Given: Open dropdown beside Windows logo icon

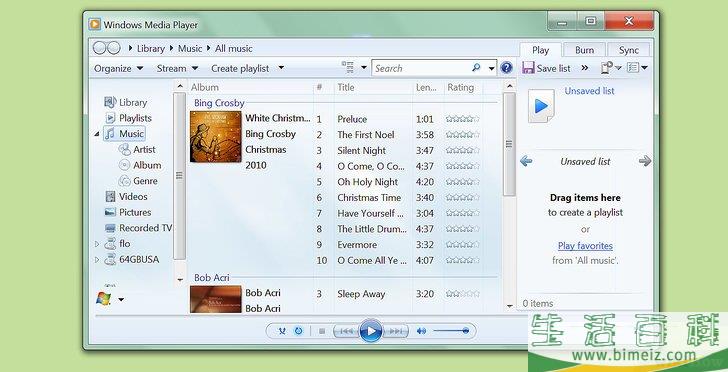Looking at the screenshot, I should tap(121, 300).
